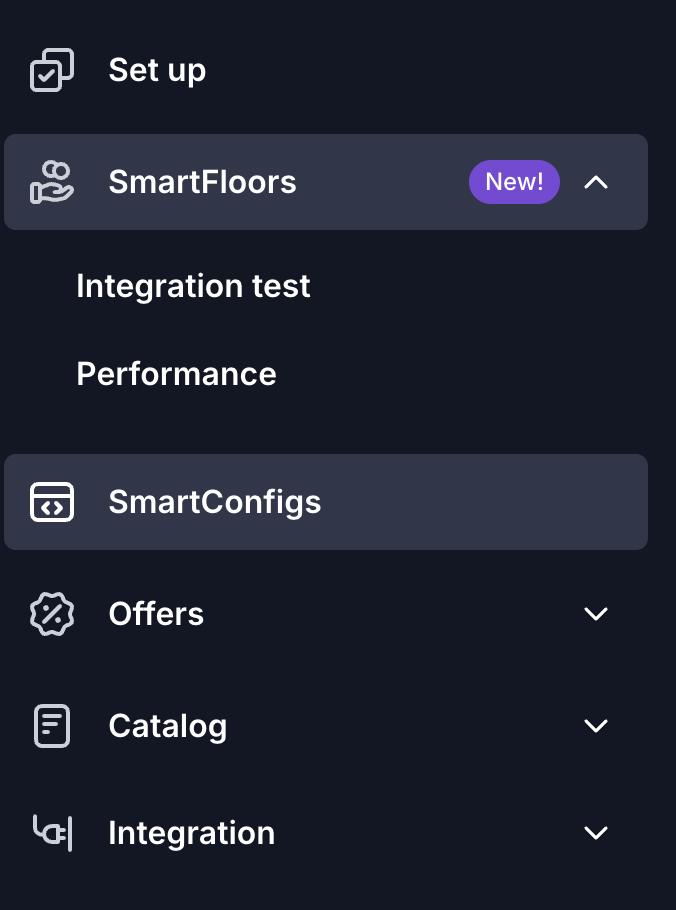Expand the Integration menu
676x910 pixels.
(596, 832)
